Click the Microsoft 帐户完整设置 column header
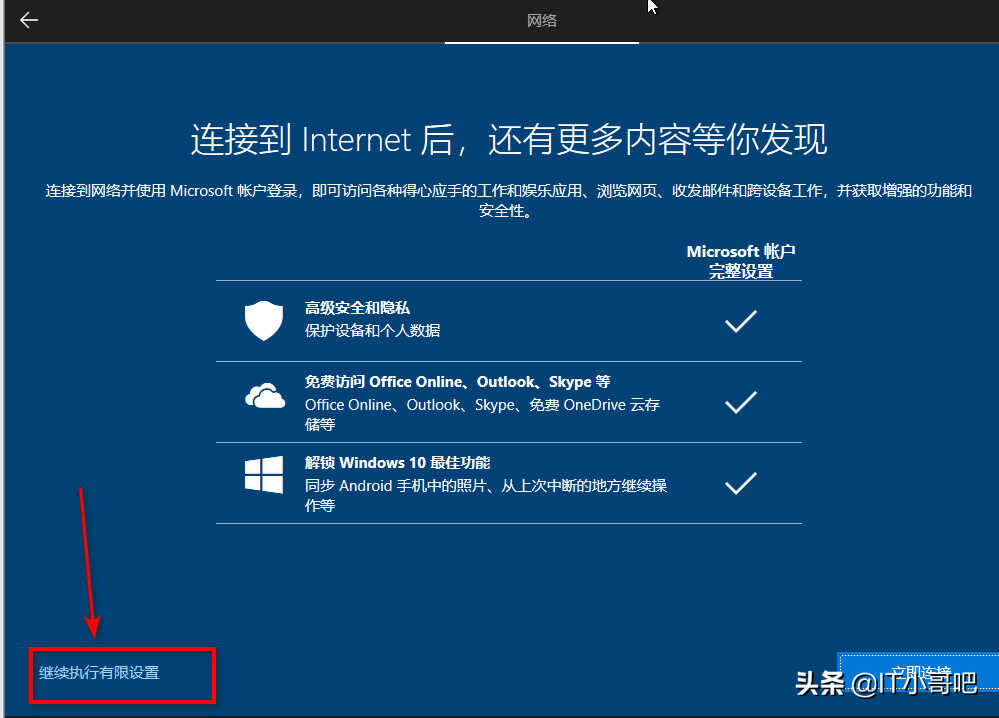999x718 pixels. pyautogui.click(x=740, y=260)
